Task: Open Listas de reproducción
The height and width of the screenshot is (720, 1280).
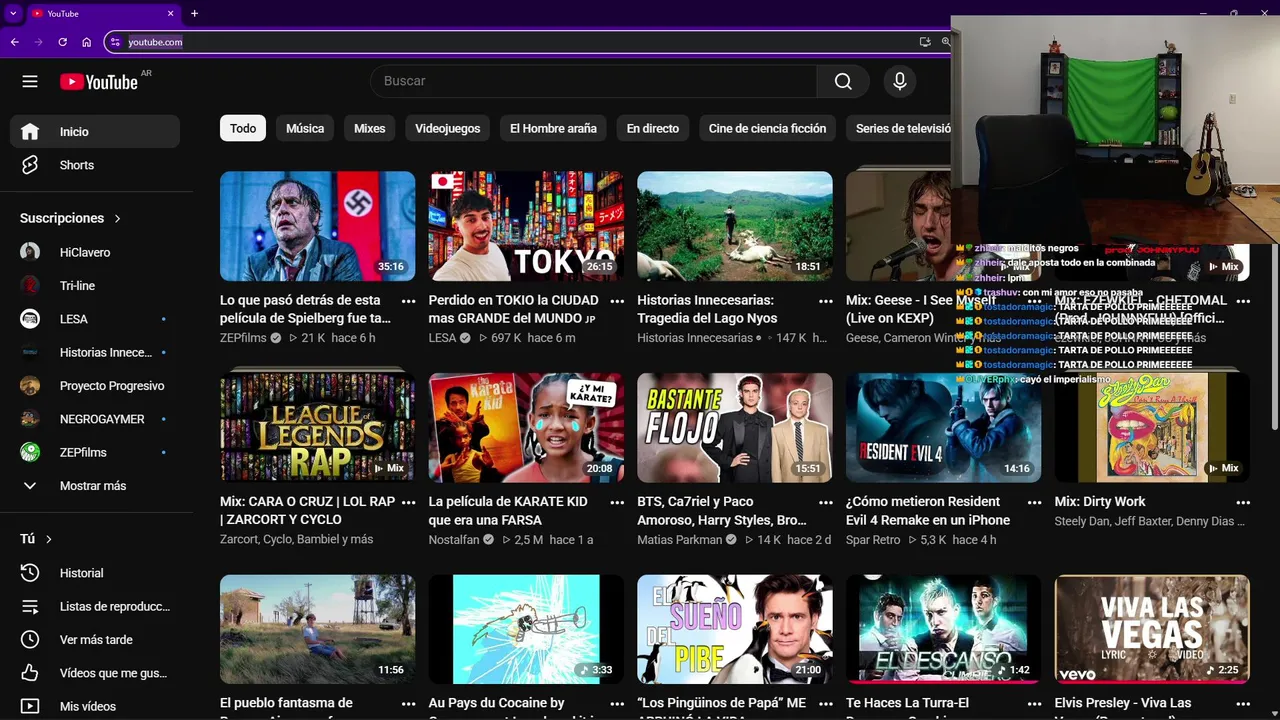Action: click(95, 606)
